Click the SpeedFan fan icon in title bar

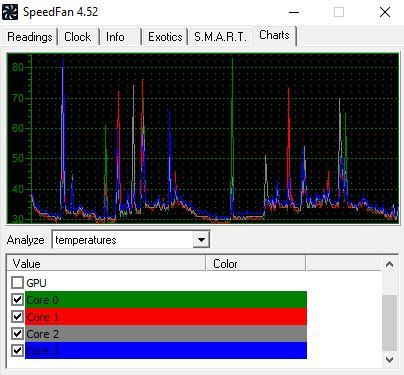[x=10, y=12]
